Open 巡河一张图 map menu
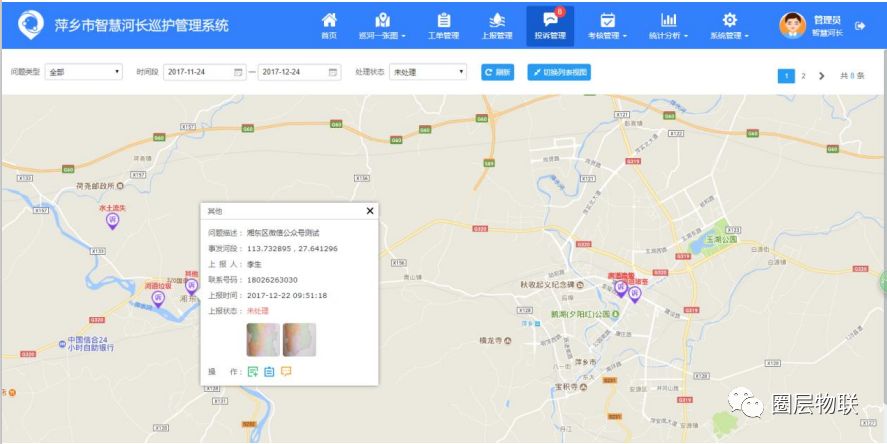The height and width of the screenshot is (444, 887). pyautogui.click(x=382, y=26)
